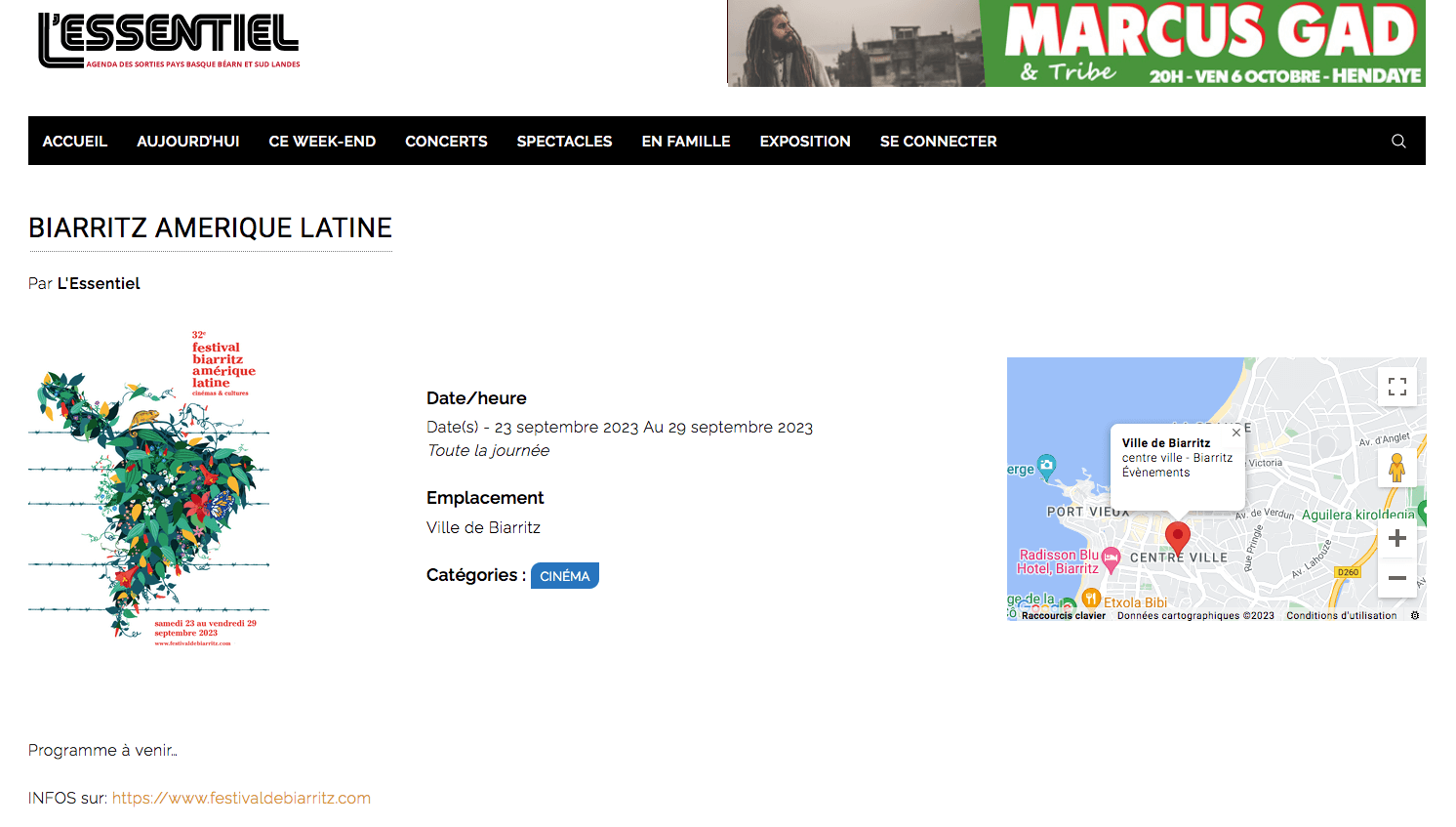Select the Street View pegman icon
Screen dimensions: 1456x827
tap(1397, 468)
